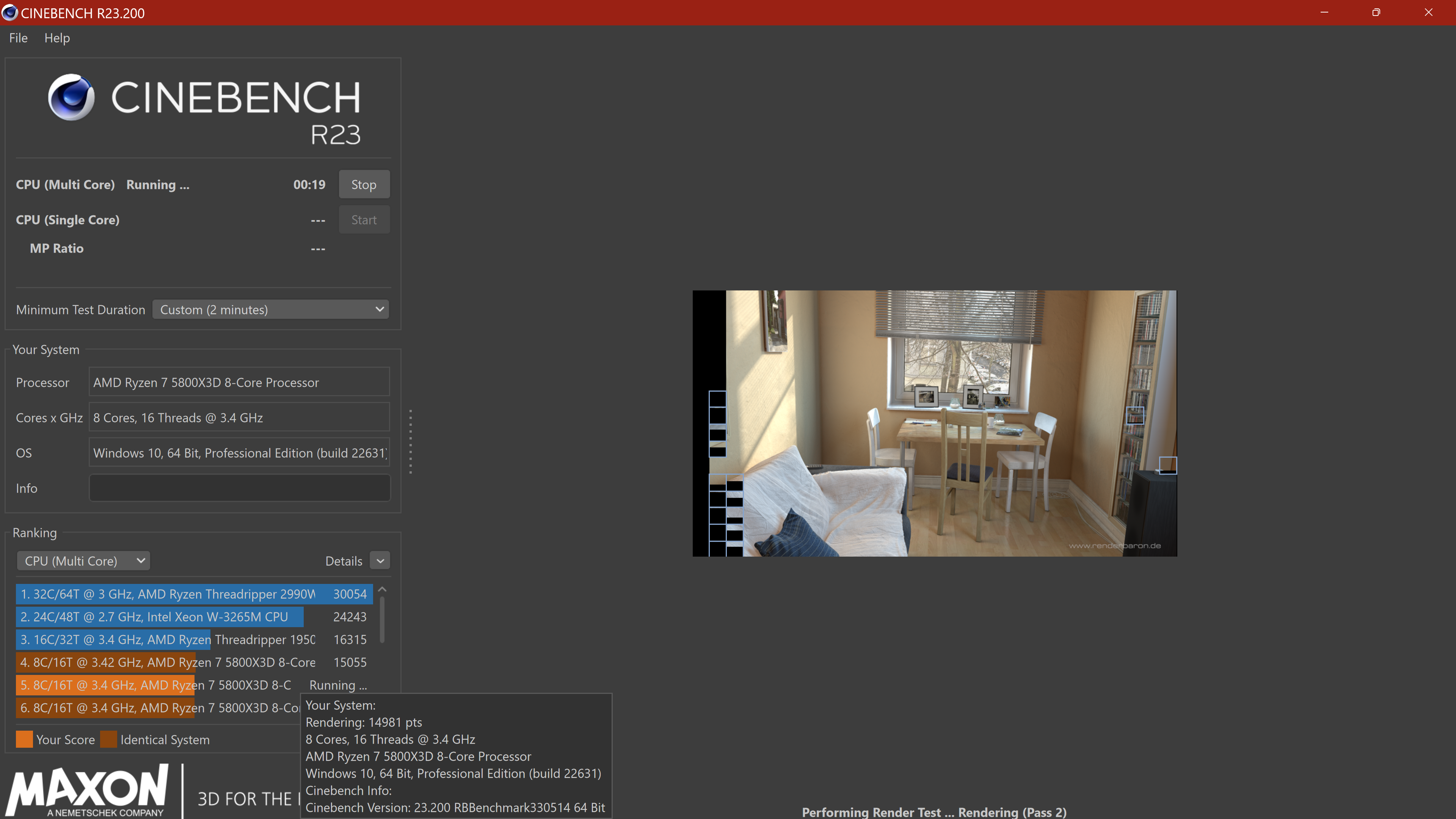This screenshot has width=1456, height=819.
Task: Click the ranking list scroll up arrow
Action: click(x=382, y=590)
